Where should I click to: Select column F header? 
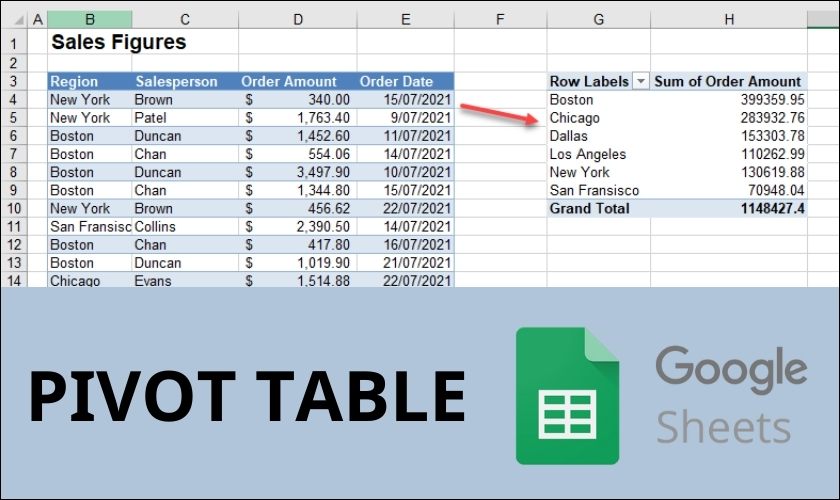(x=500, y=19)
